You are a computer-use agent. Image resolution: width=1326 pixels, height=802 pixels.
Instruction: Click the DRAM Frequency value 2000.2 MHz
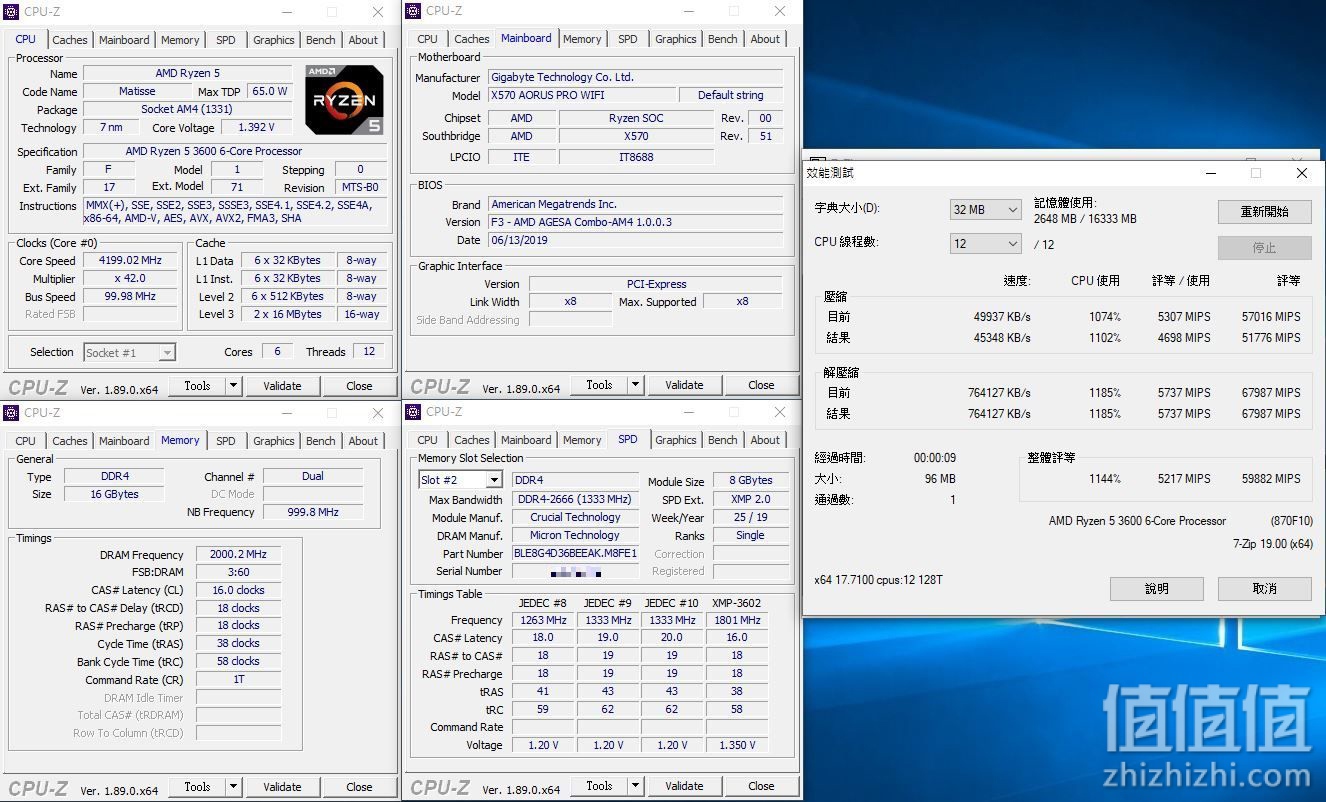pyautogui.click(x=239, y=554)
